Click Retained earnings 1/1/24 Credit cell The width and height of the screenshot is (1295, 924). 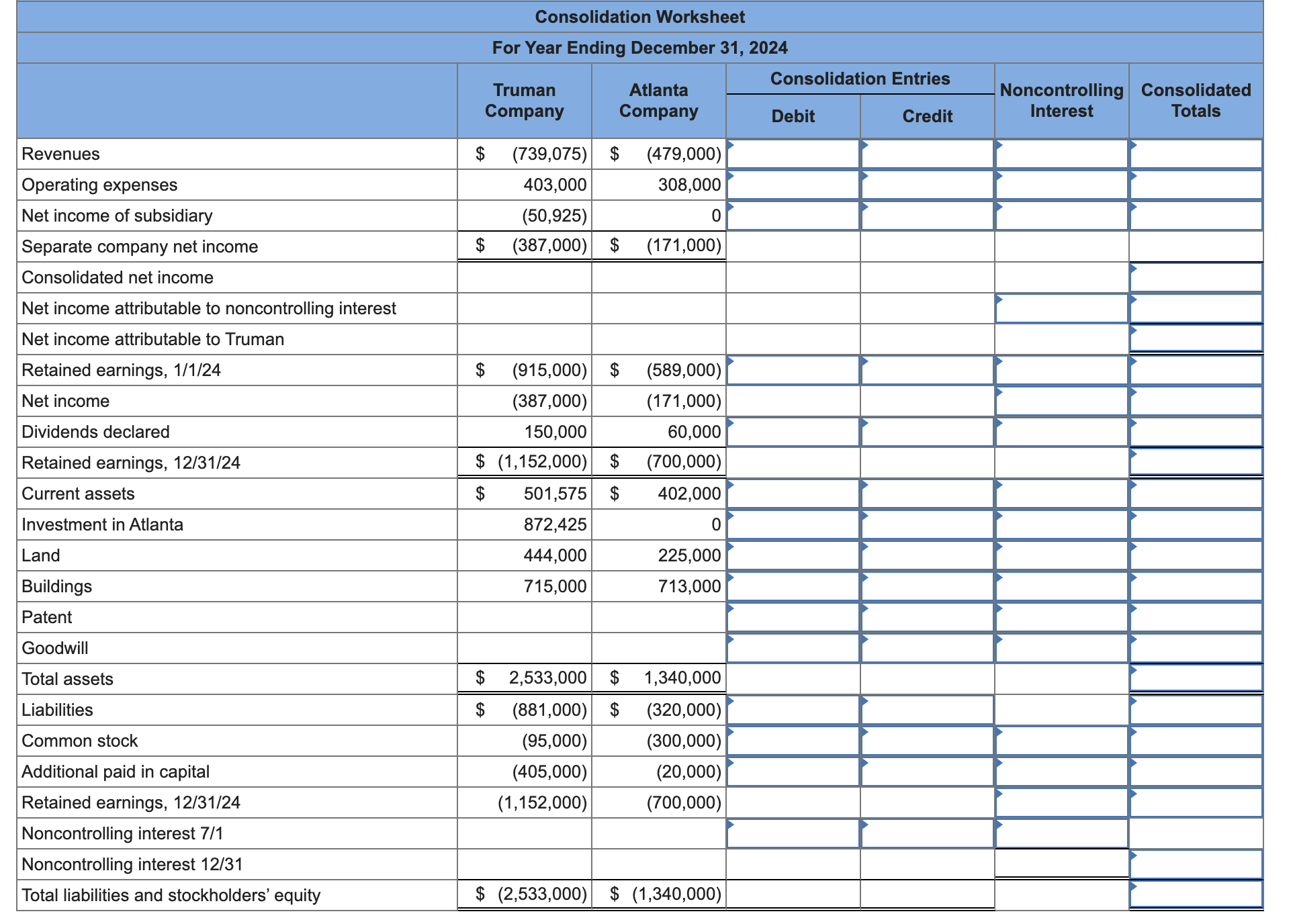point(928,370)
